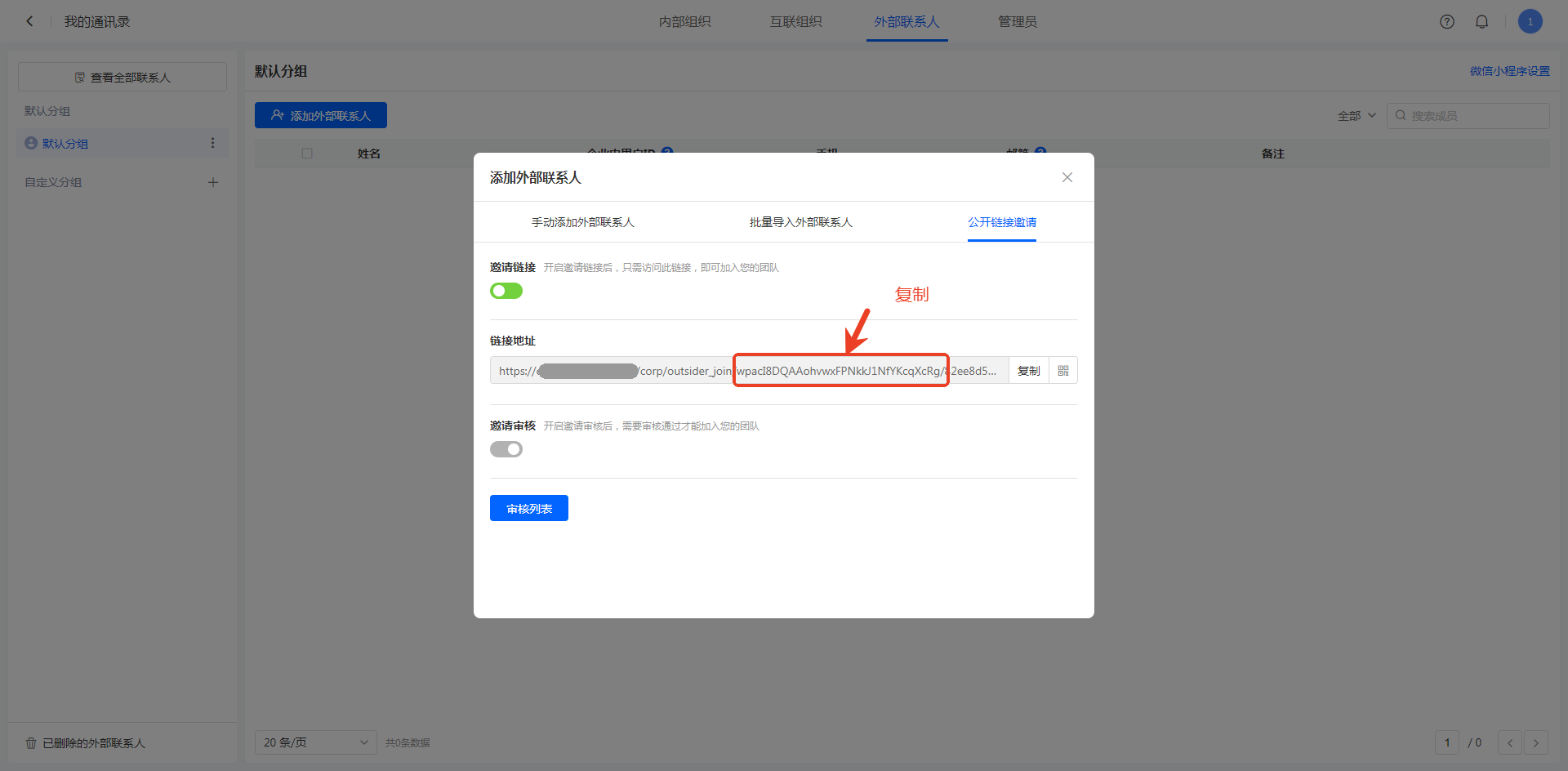Click the QR code icon beside copy

pos(1063,371)
